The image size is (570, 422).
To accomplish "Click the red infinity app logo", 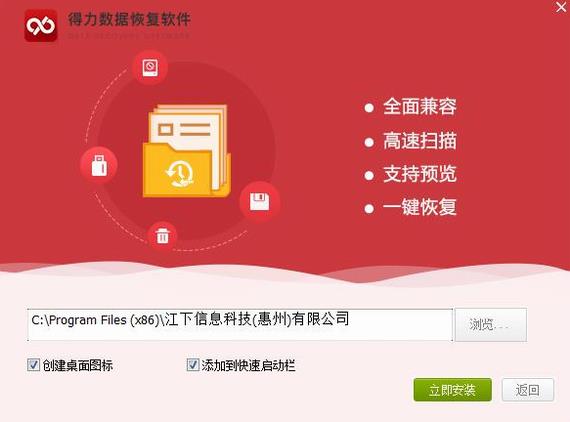I will [41, 26].
